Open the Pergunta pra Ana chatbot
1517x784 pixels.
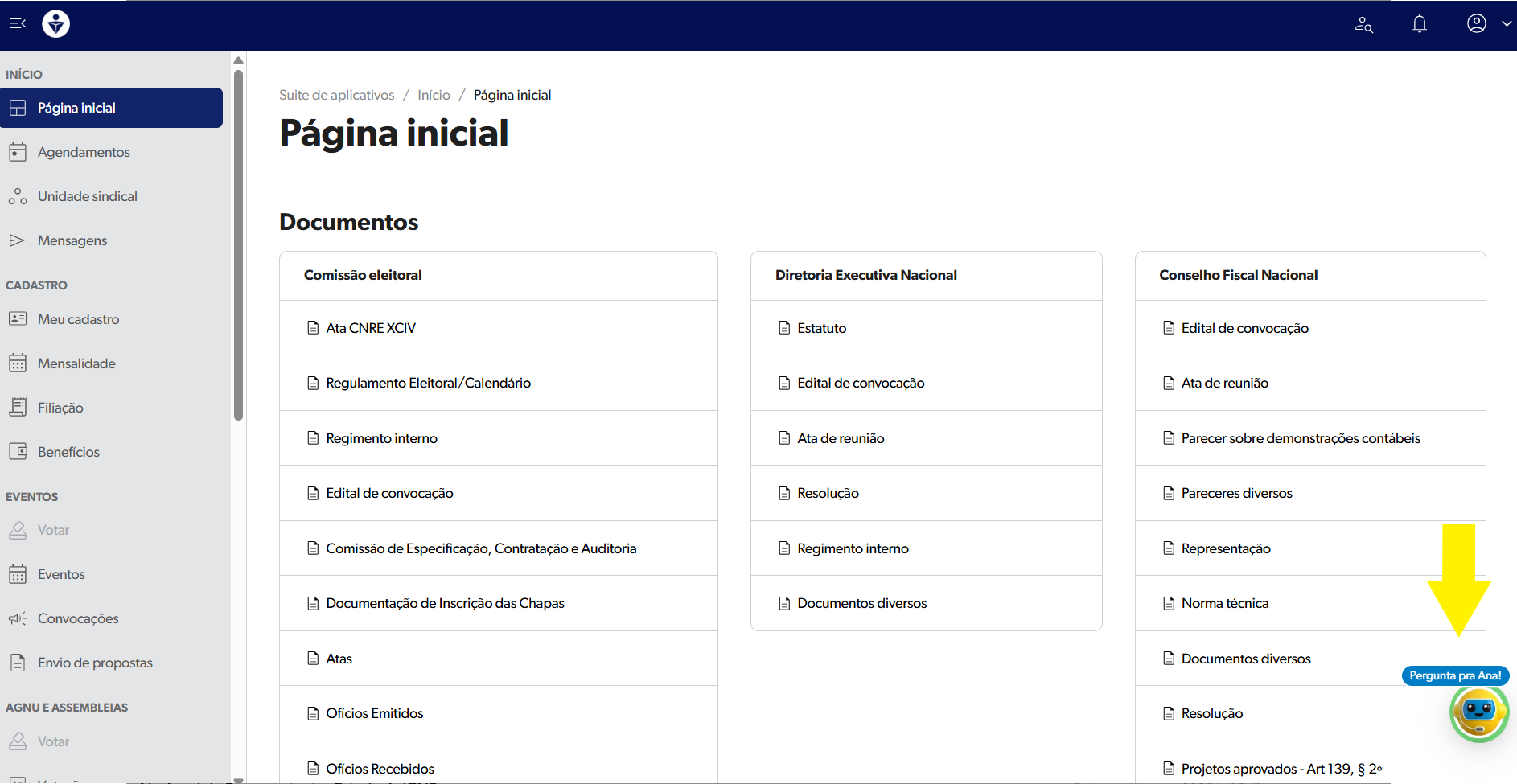[1478, 712]
